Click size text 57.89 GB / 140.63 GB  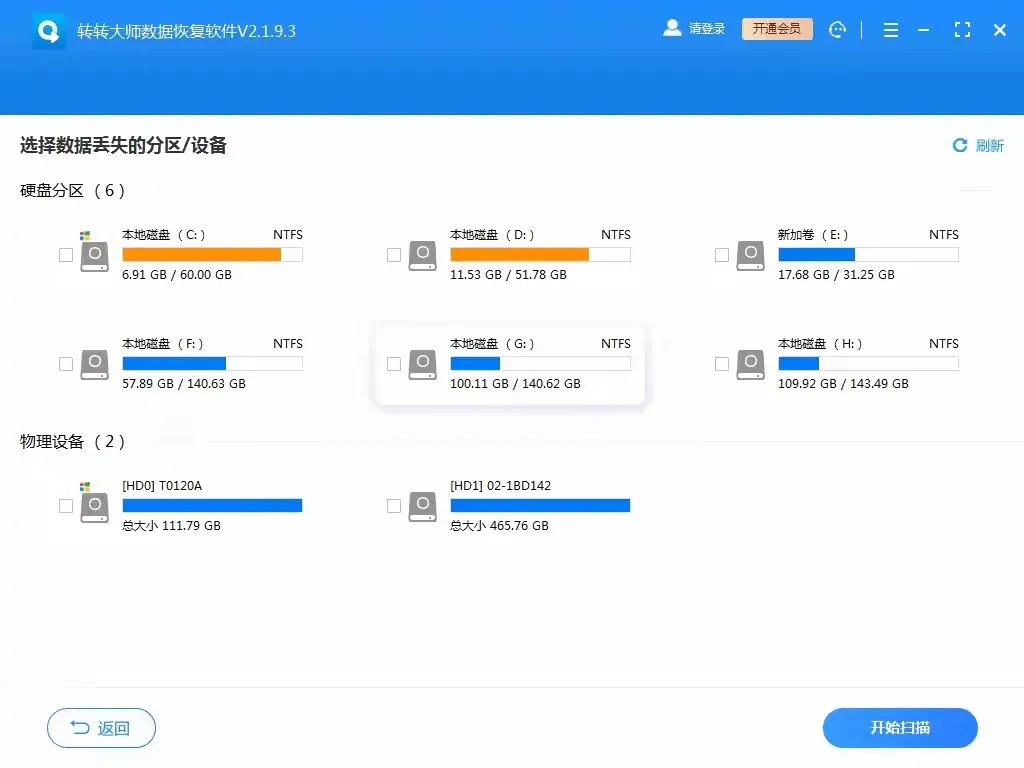point(184,383)
